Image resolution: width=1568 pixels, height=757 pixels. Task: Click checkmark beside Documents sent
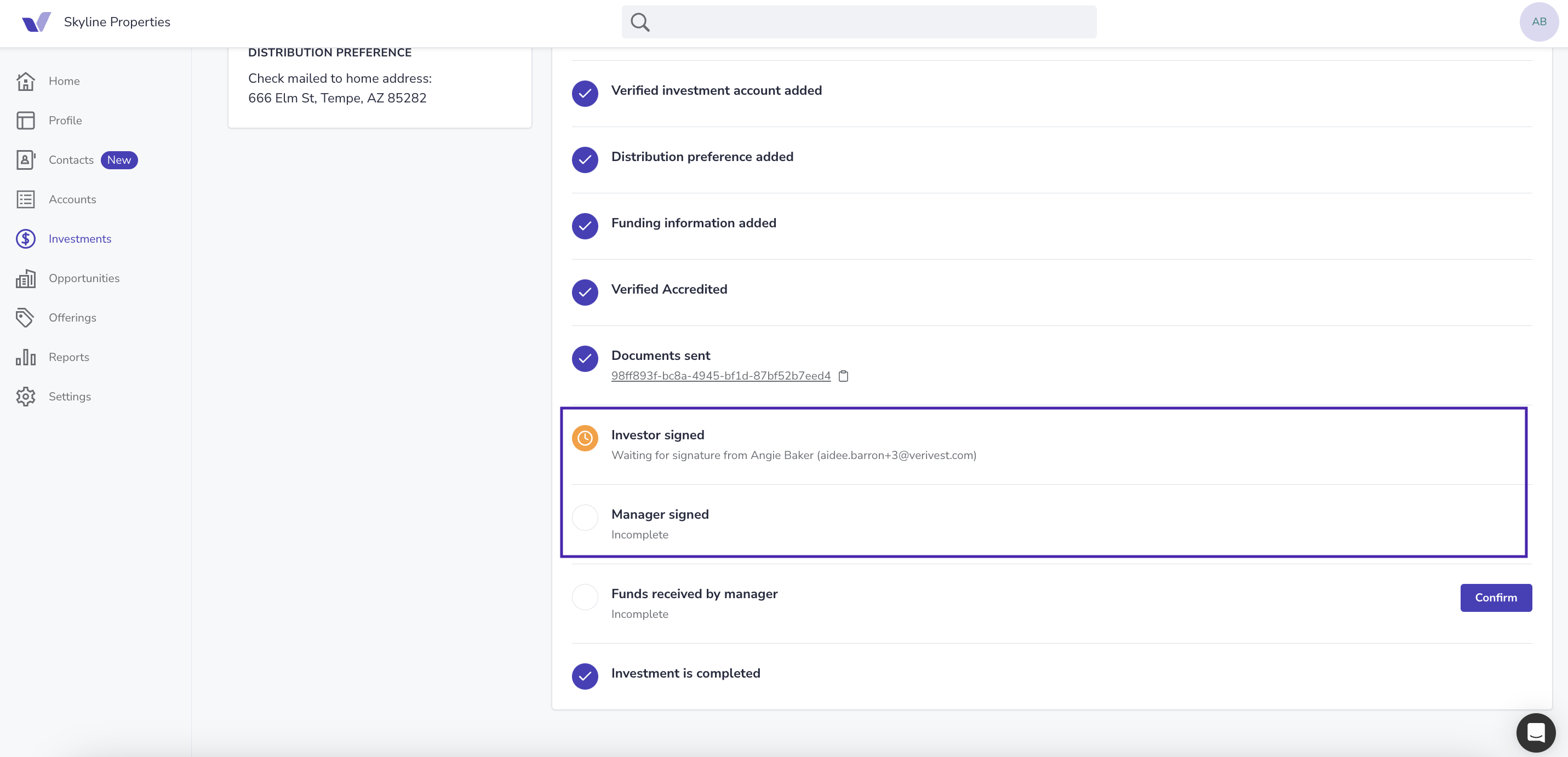[x=585, y=359]
